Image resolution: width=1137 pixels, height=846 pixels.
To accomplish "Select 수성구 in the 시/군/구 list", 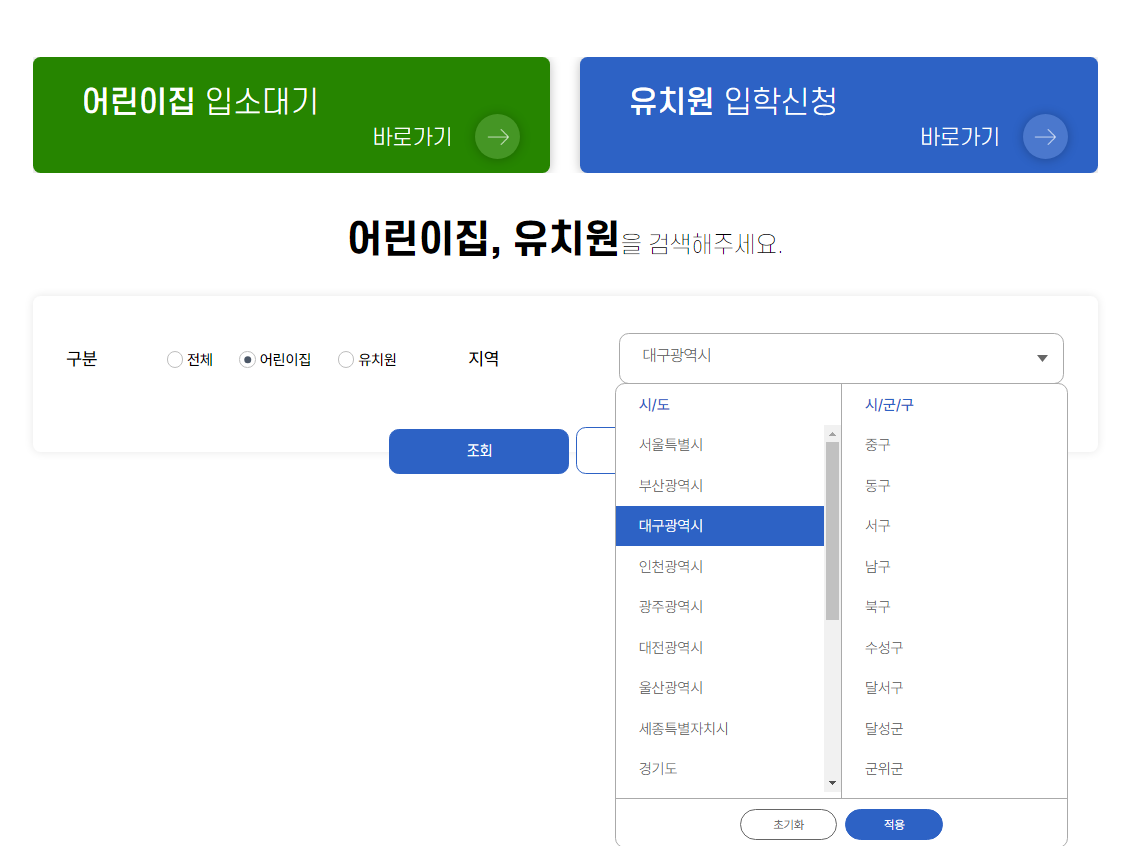I will (x=885, y=647).
